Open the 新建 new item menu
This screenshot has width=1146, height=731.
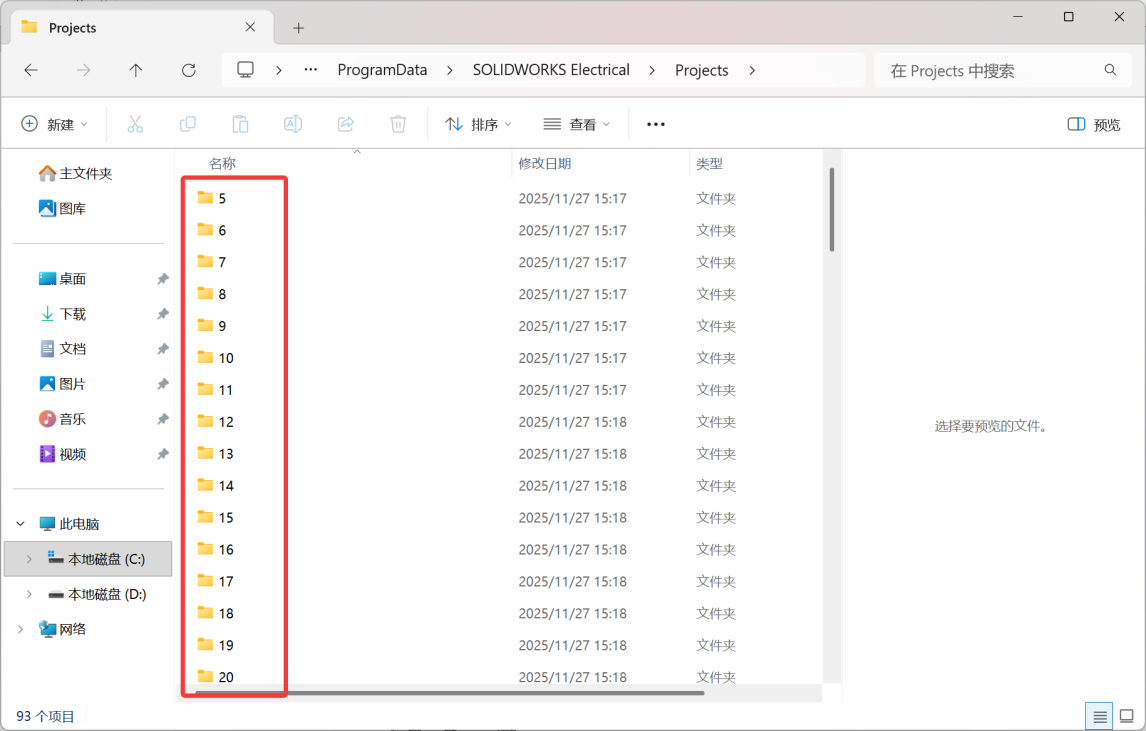click(x=55, y=124)
